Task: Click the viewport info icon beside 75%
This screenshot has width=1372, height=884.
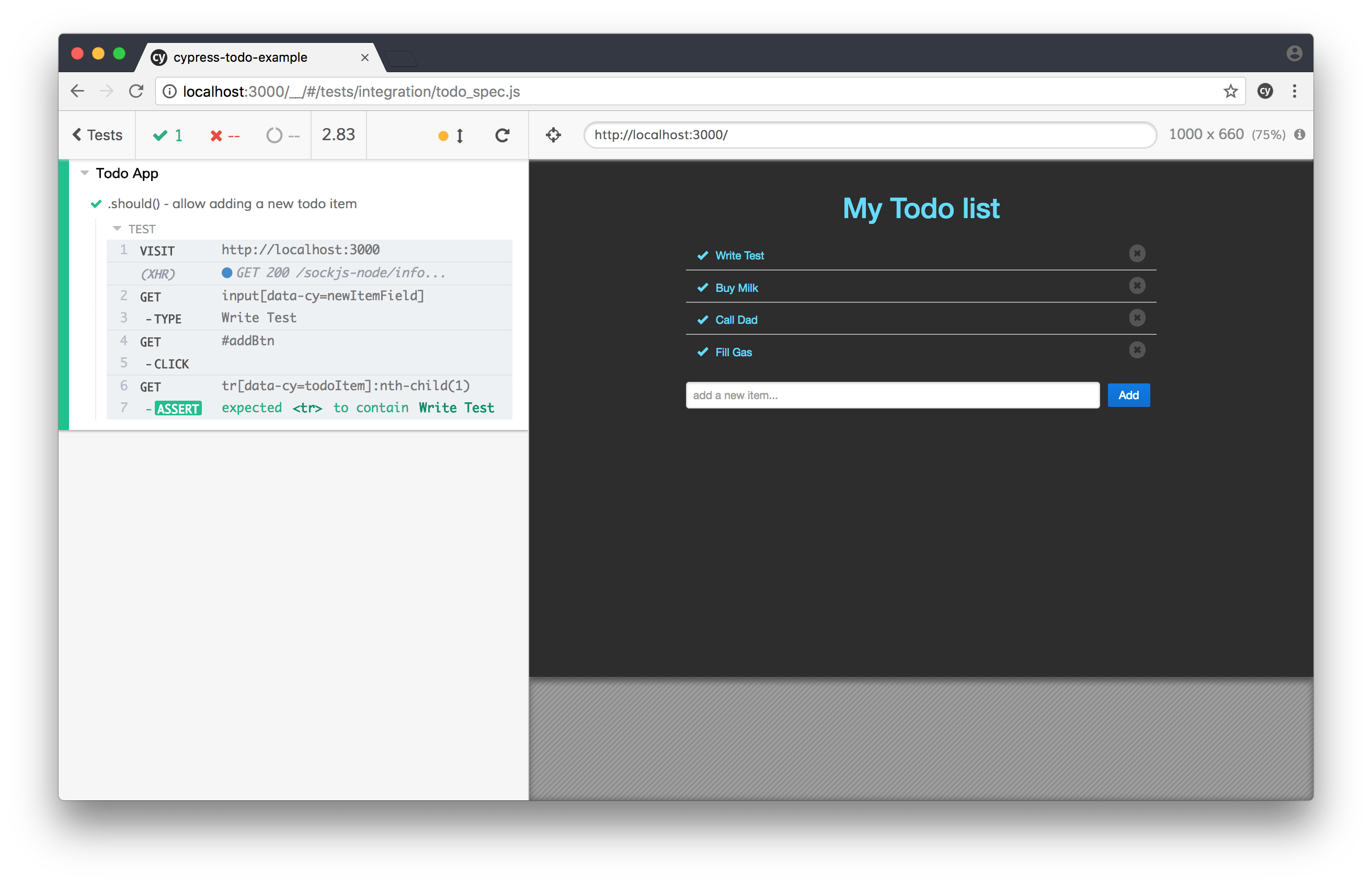Action: (x=1300, y=135)
